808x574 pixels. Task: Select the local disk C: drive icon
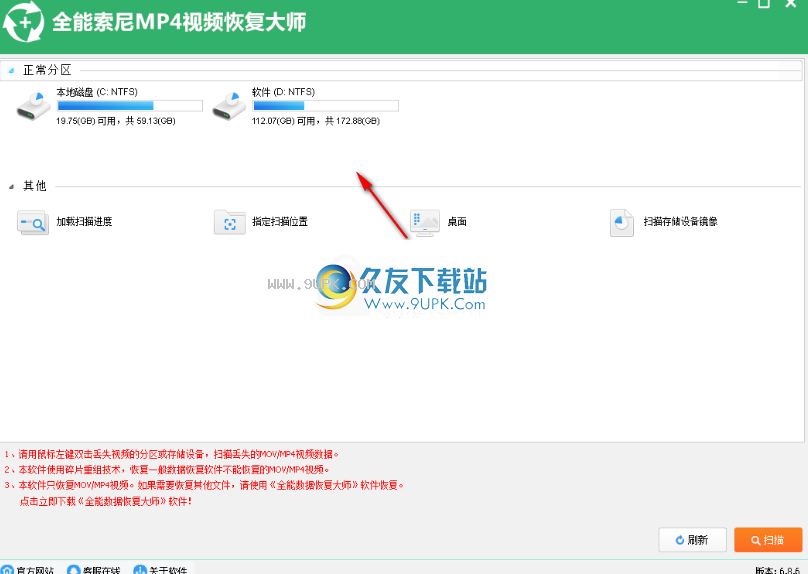tap(33, 106)
